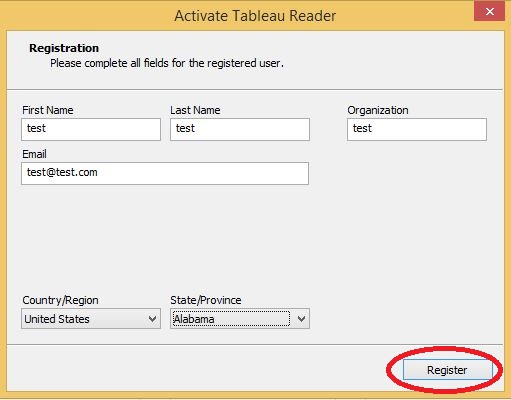The image size is (511, 400).
Task: Focus the First Name text field
Action: pos(91,129)
